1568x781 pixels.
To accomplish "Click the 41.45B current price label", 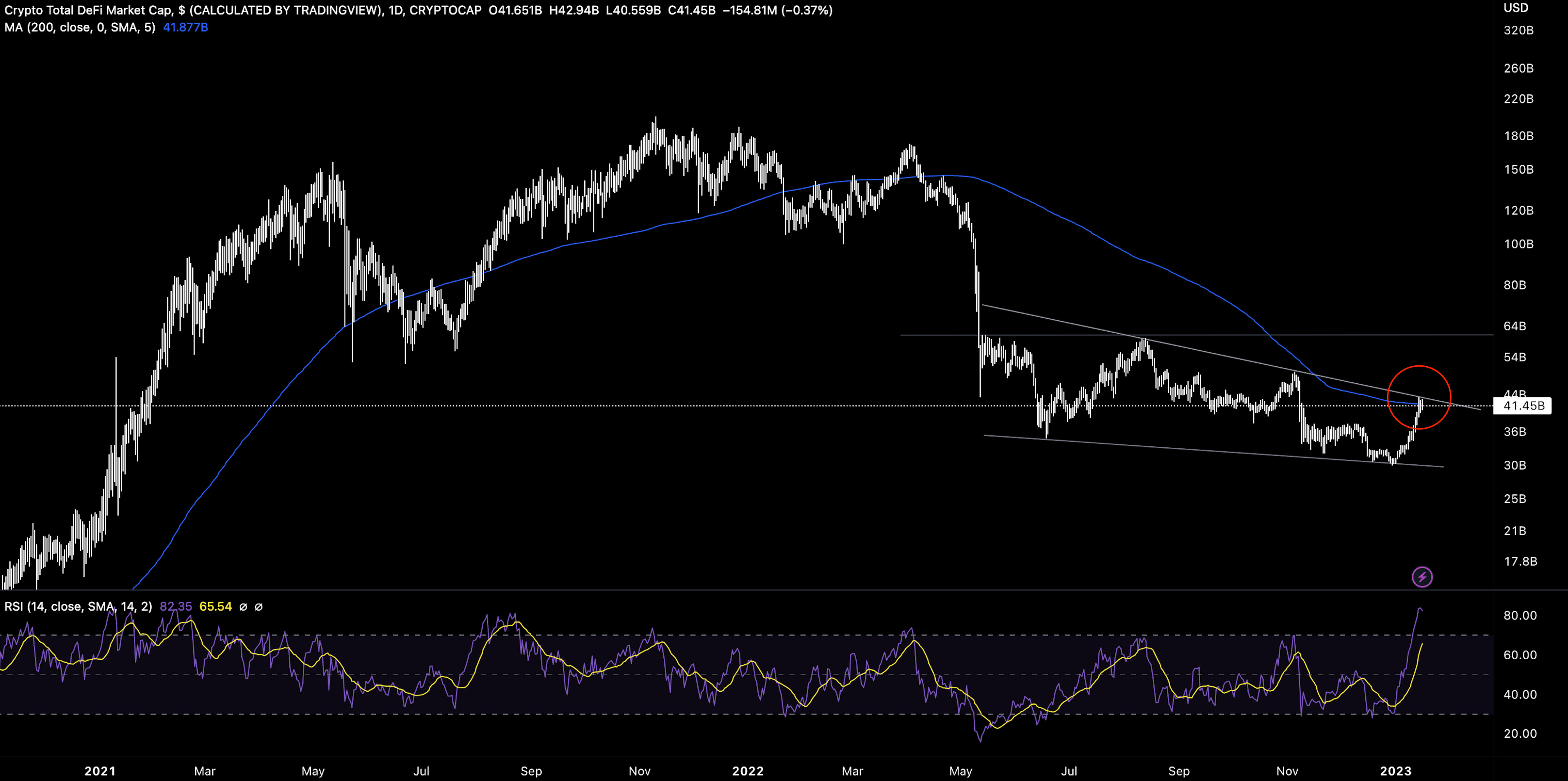I will 1523,406.
